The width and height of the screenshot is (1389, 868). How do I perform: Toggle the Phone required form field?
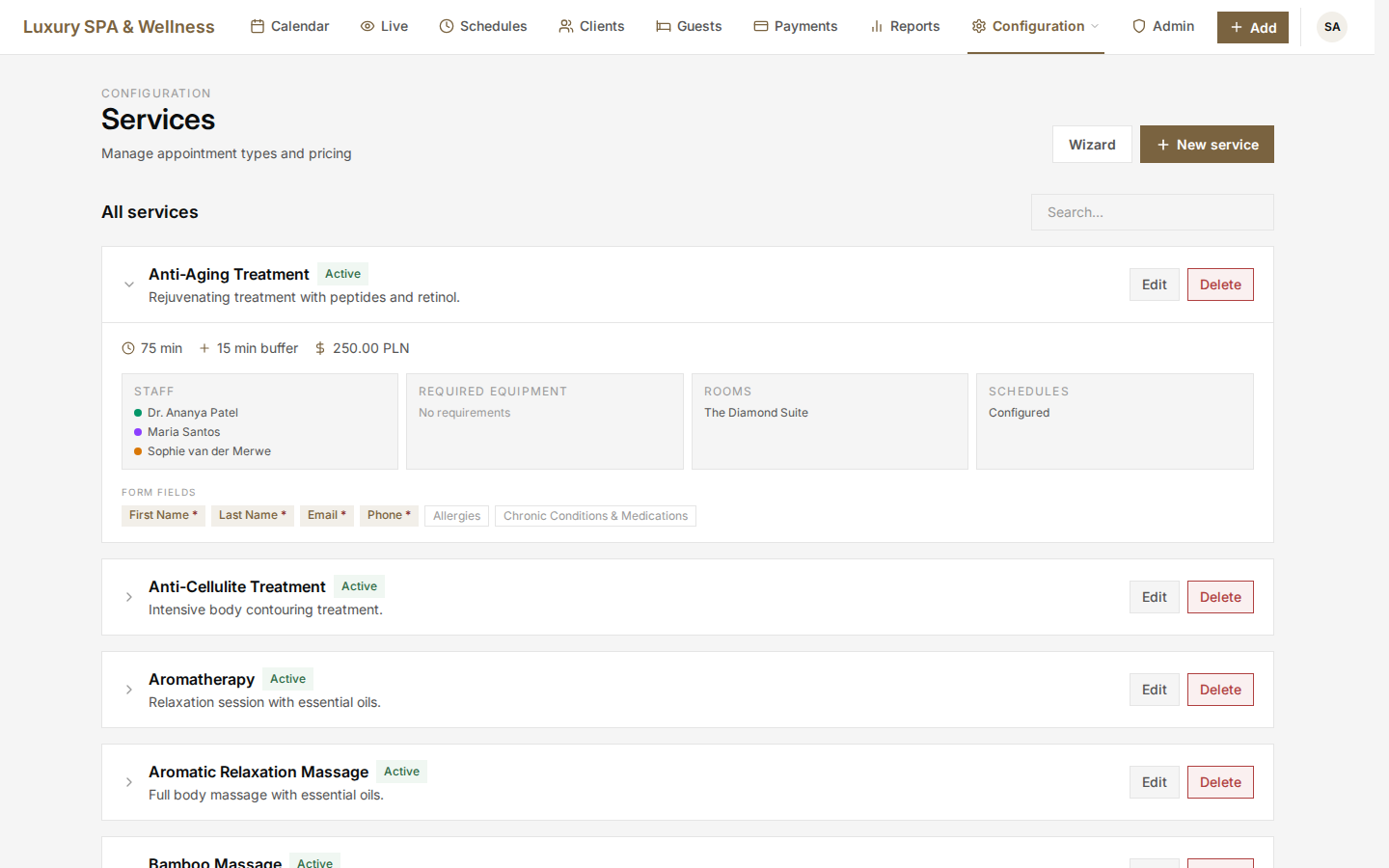[x=389, y=515]
